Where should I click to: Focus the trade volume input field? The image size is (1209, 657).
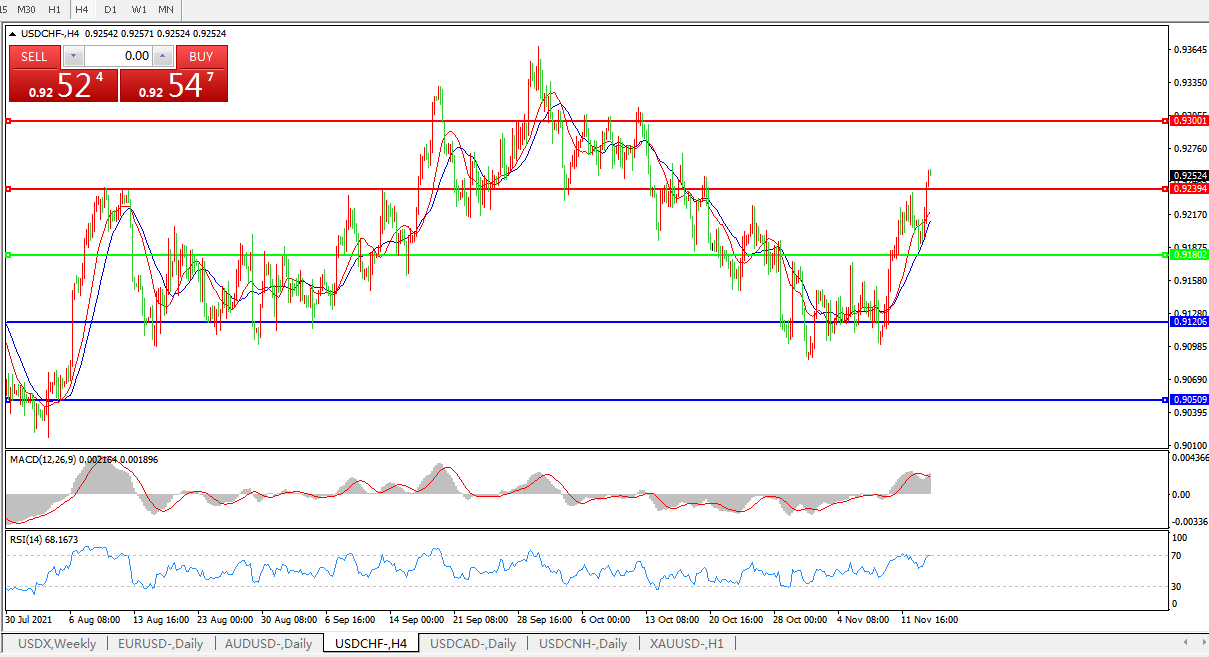(x=118, y=57)
